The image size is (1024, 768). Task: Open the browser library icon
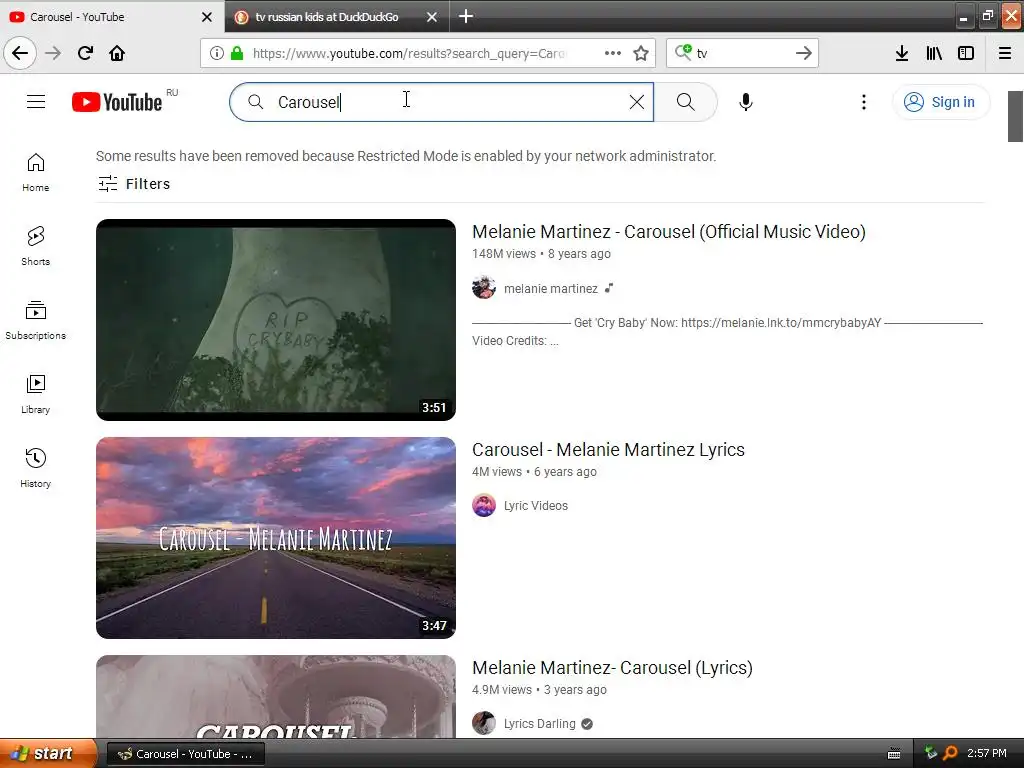click(x=934, y=53)
